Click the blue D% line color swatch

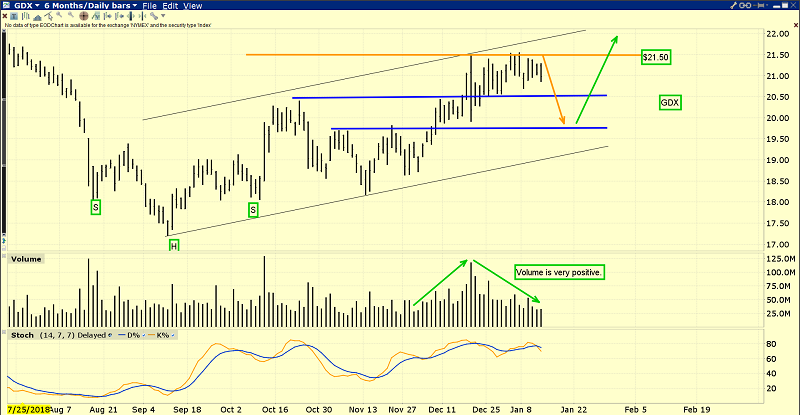(121, 335)
